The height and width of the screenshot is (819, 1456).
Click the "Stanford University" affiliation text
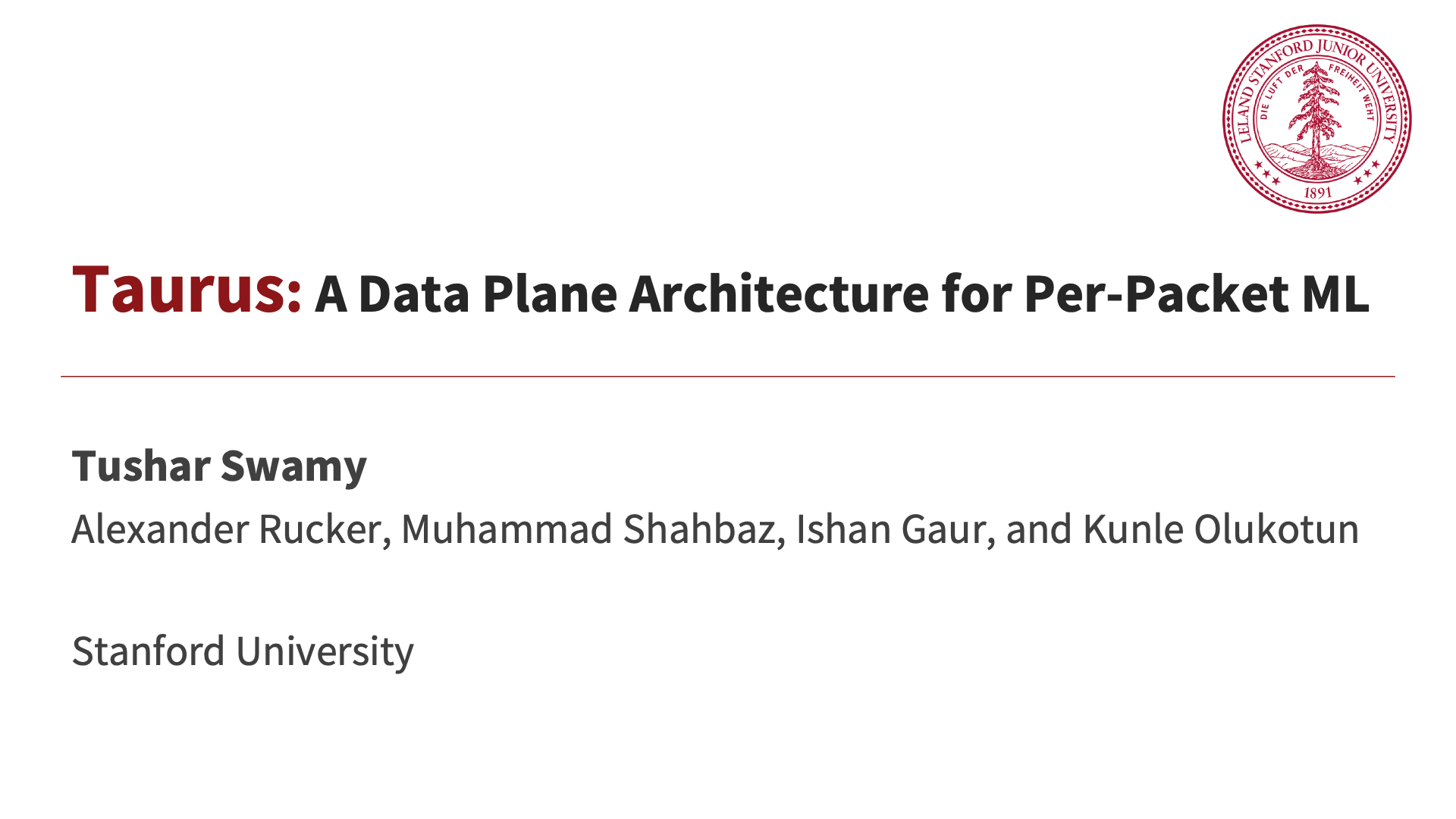tap(243, 651)
